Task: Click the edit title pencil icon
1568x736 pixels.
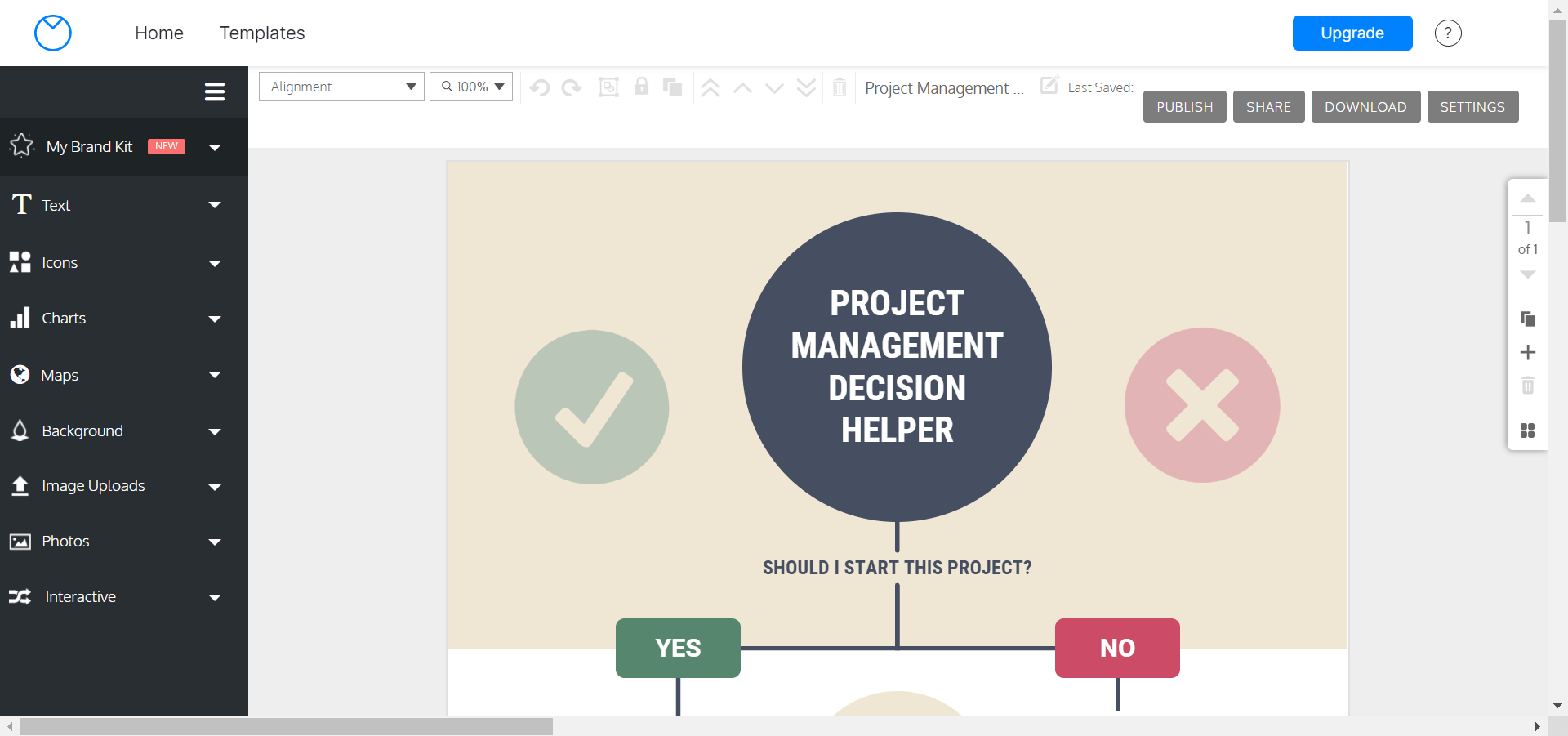Action: click(1049, 85)
